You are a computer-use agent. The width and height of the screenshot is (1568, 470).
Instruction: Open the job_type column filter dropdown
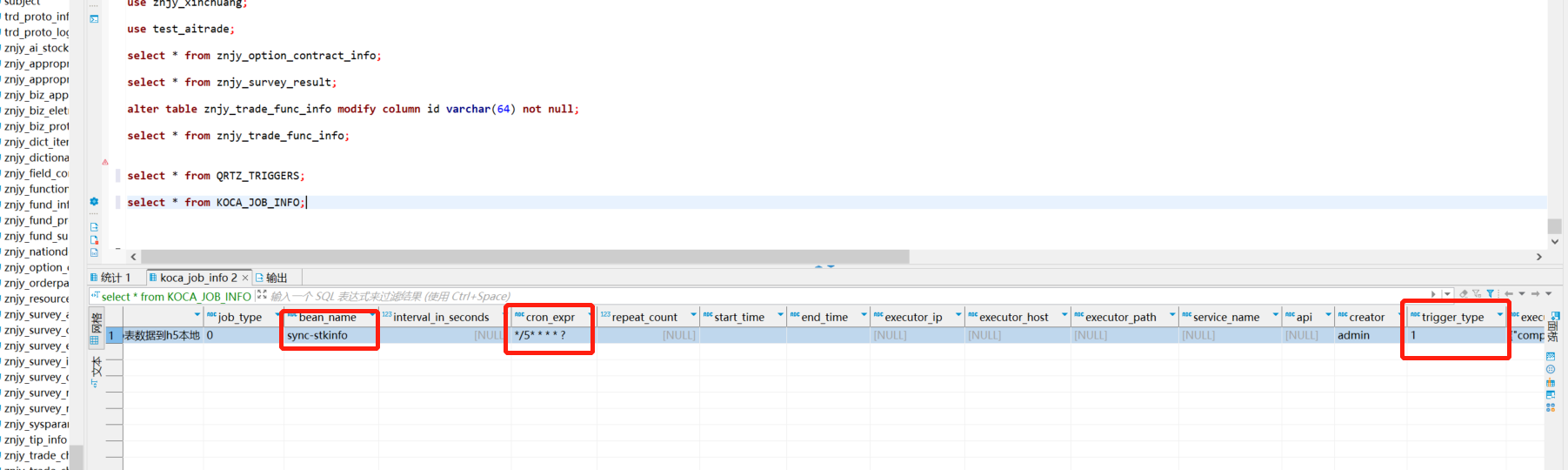pos(278,315)
